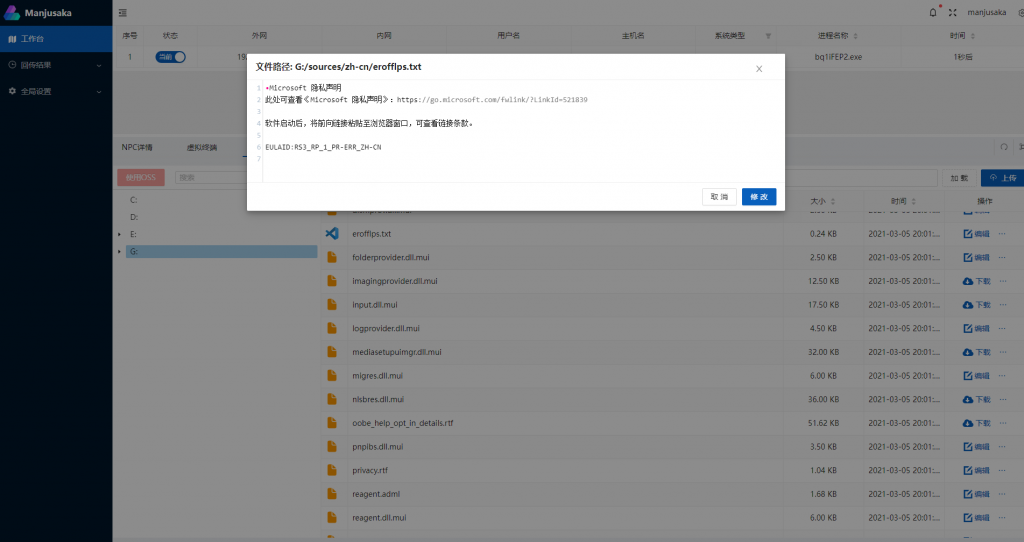The height and width of the screenshot is (542, 1024).
Task: Open more options for imagingprovider.dll.mui row
Action: (x=1002, y=281)
